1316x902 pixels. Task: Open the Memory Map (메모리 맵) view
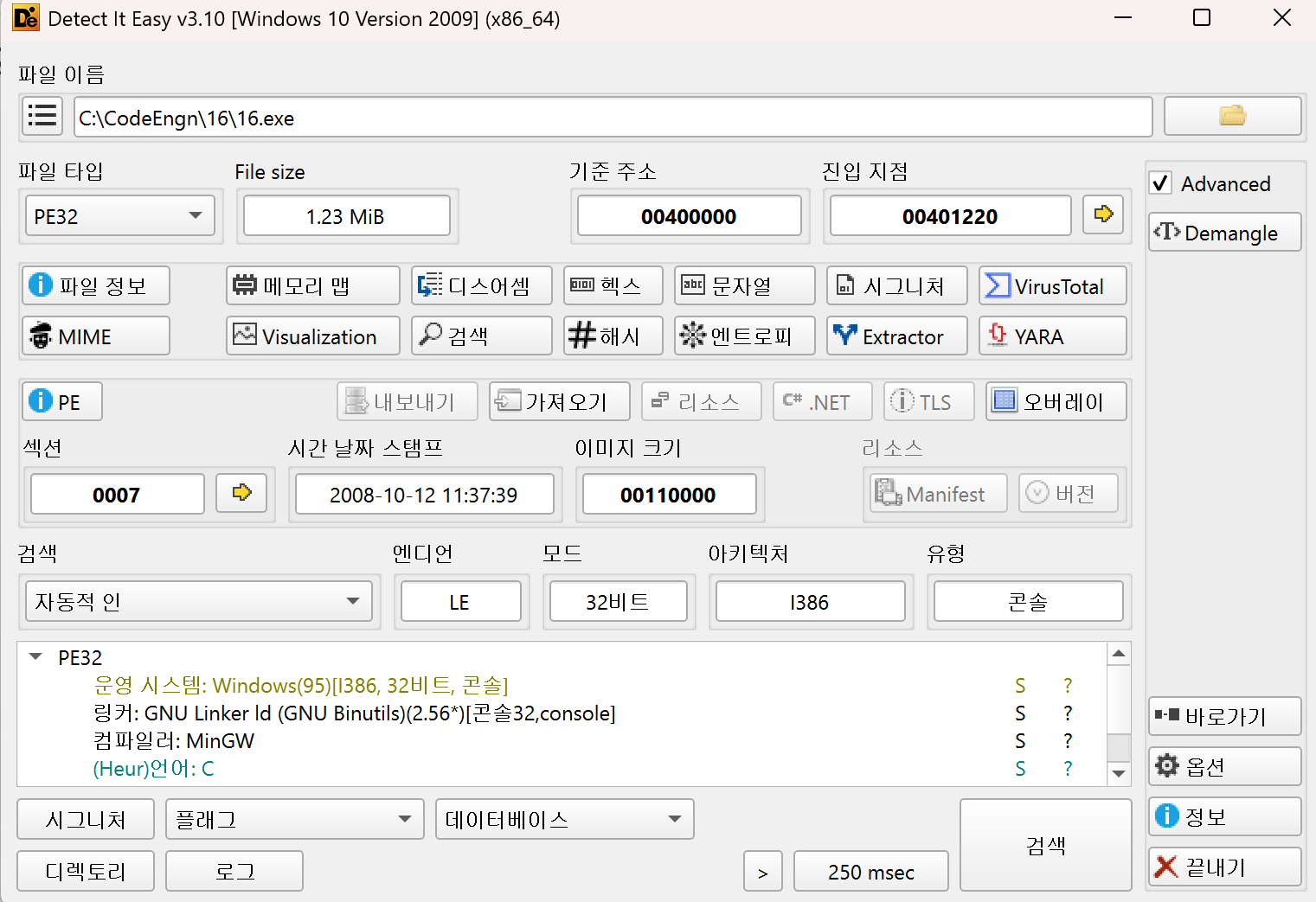[x=313, y=285]
